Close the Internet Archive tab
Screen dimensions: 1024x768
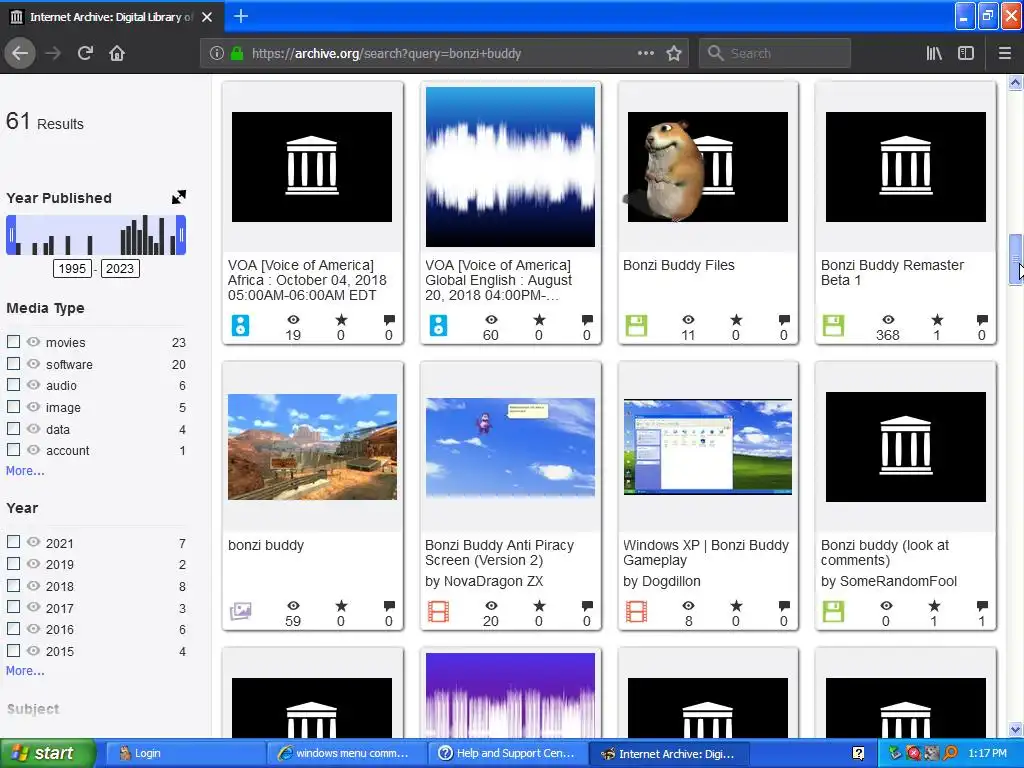tap(207, 17)
